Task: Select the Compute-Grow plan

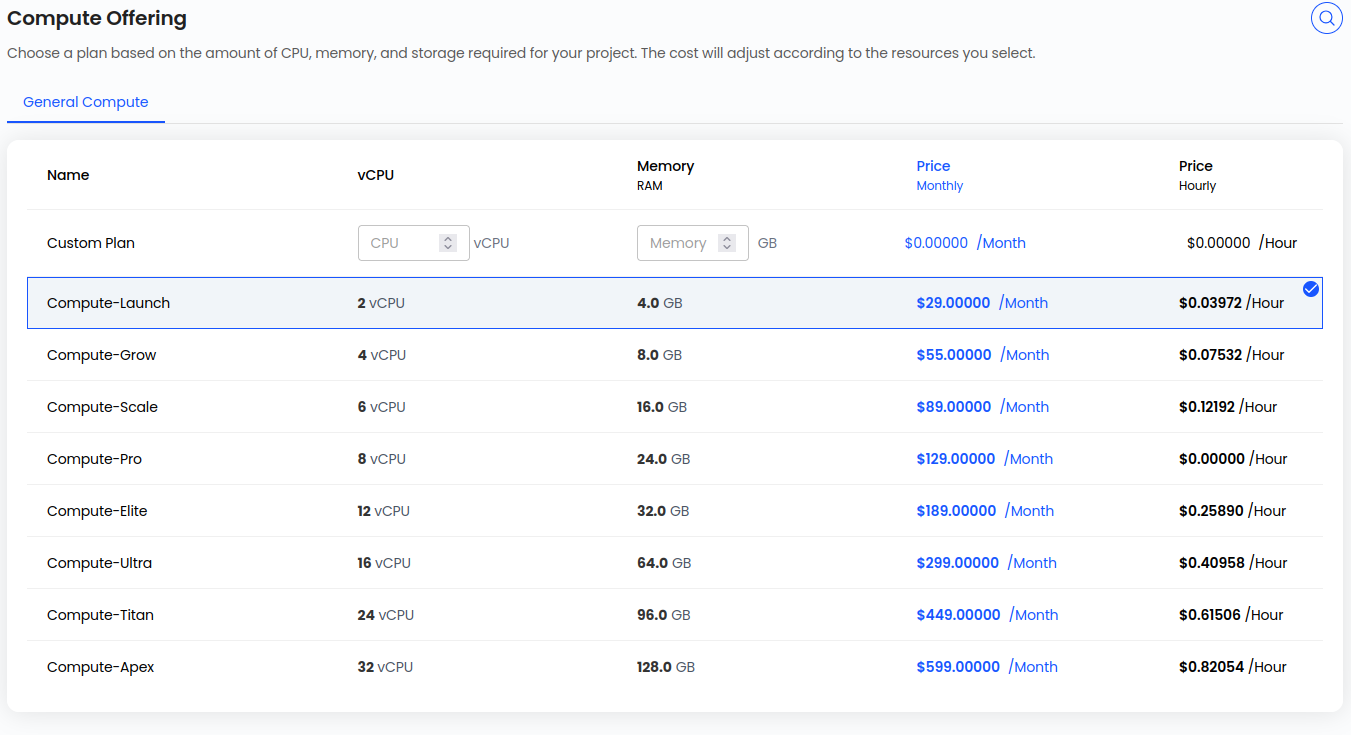Action: (675, 355)
